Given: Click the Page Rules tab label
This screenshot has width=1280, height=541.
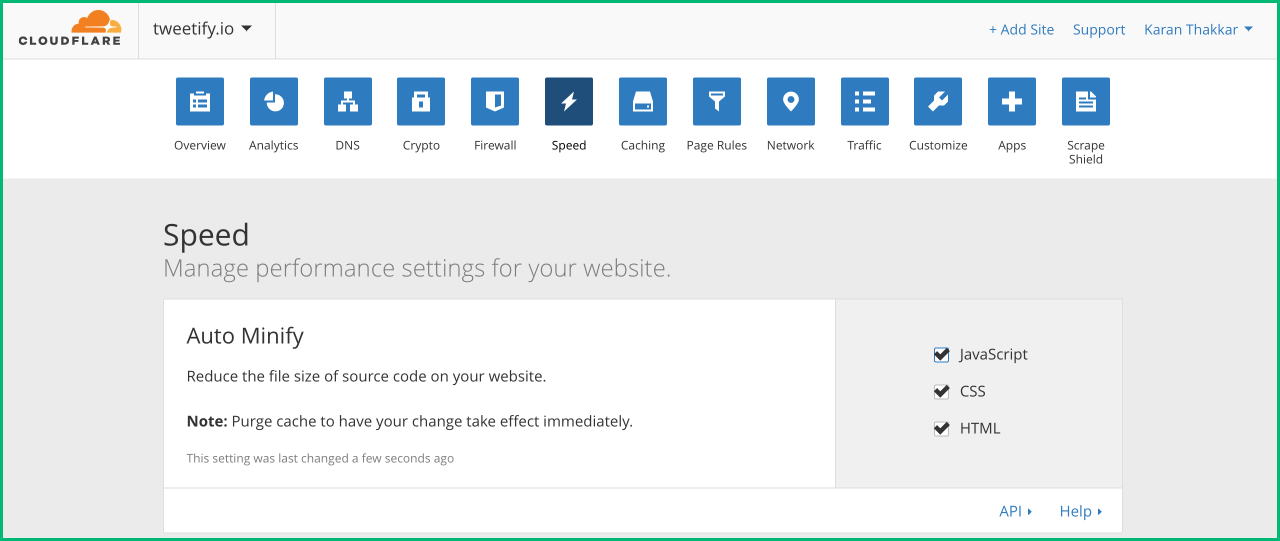Looking at the screenshot, I should coord(717,145).
